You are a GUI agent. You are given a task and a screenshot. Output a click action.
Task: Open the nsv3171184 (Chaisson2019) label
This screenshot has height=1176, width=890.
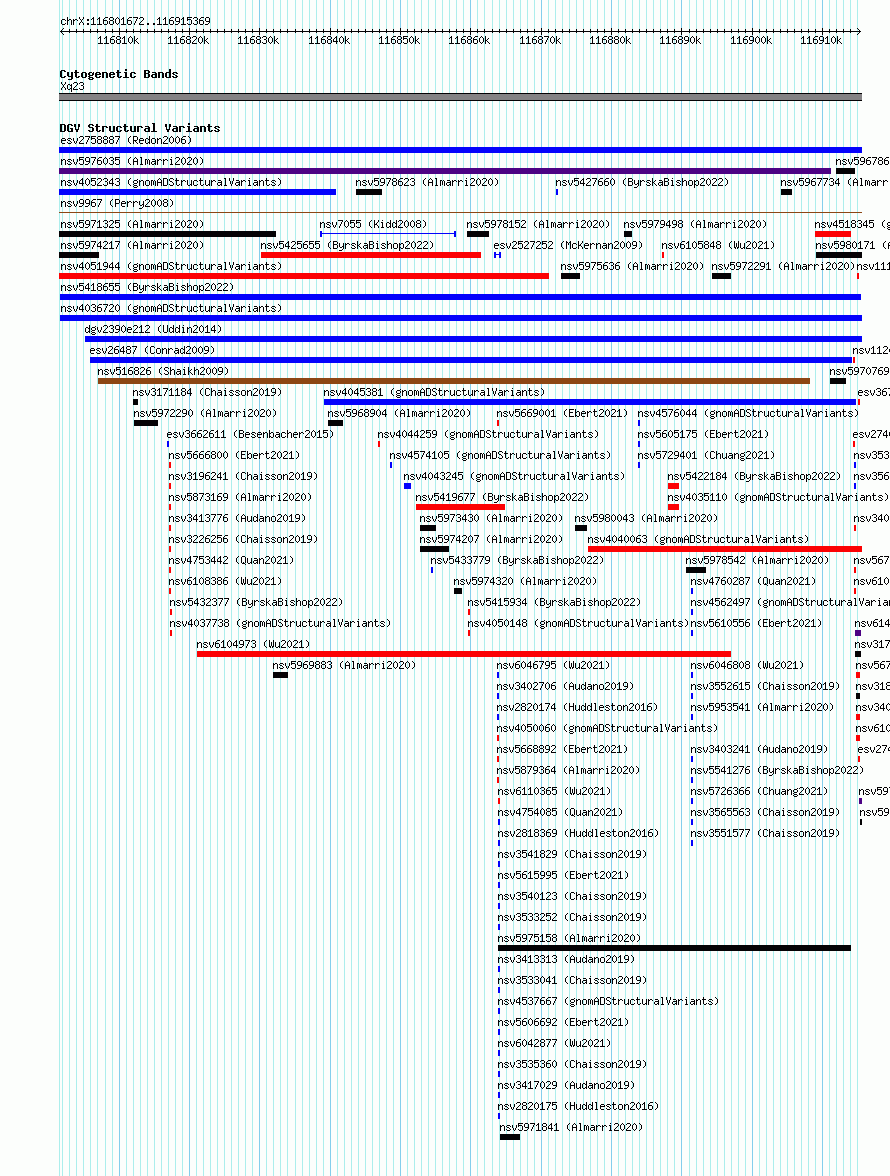pos(207,392)
